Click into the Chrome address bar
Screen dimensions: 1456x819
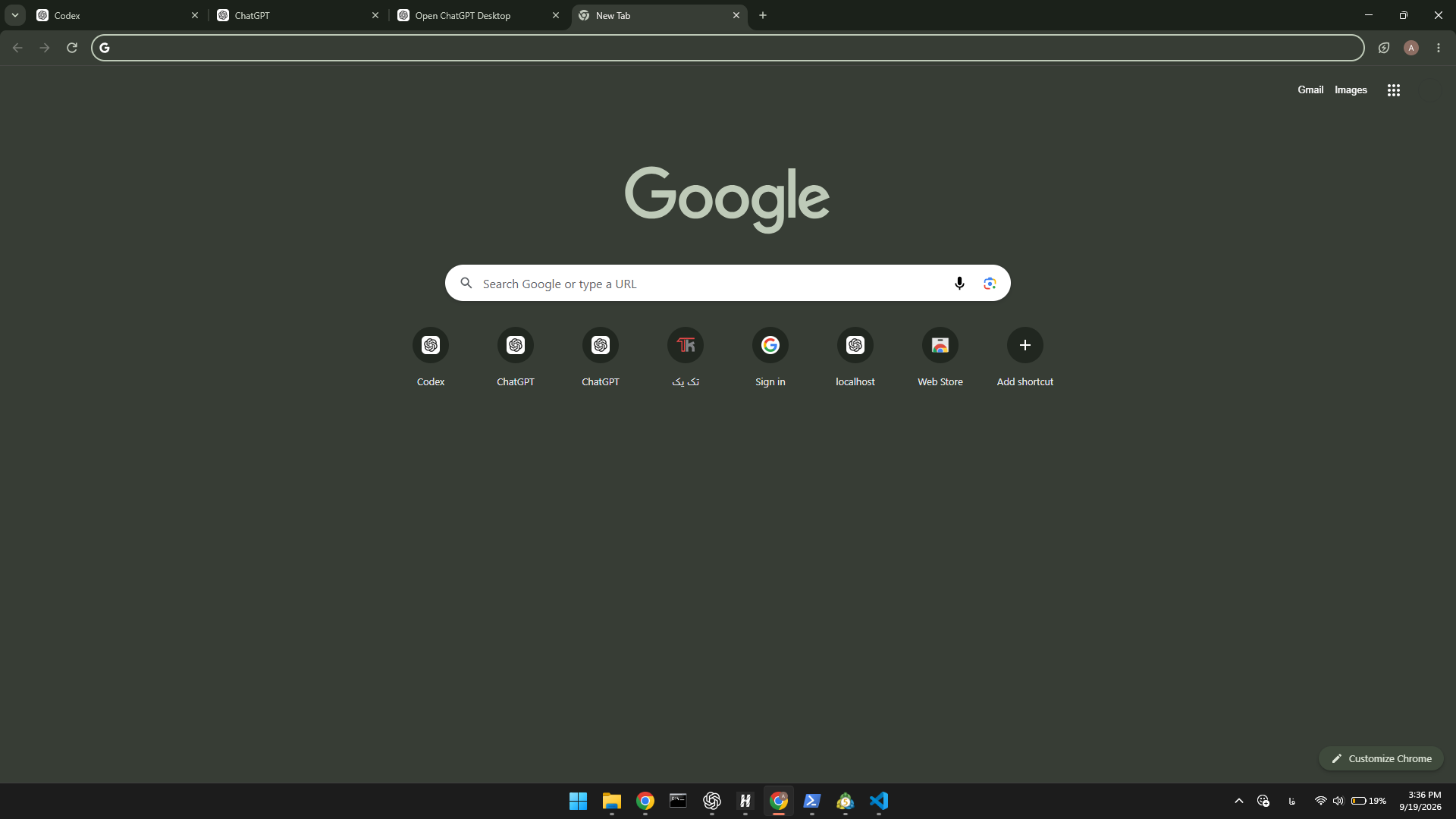pyautogui.click(x=728, y=48)
